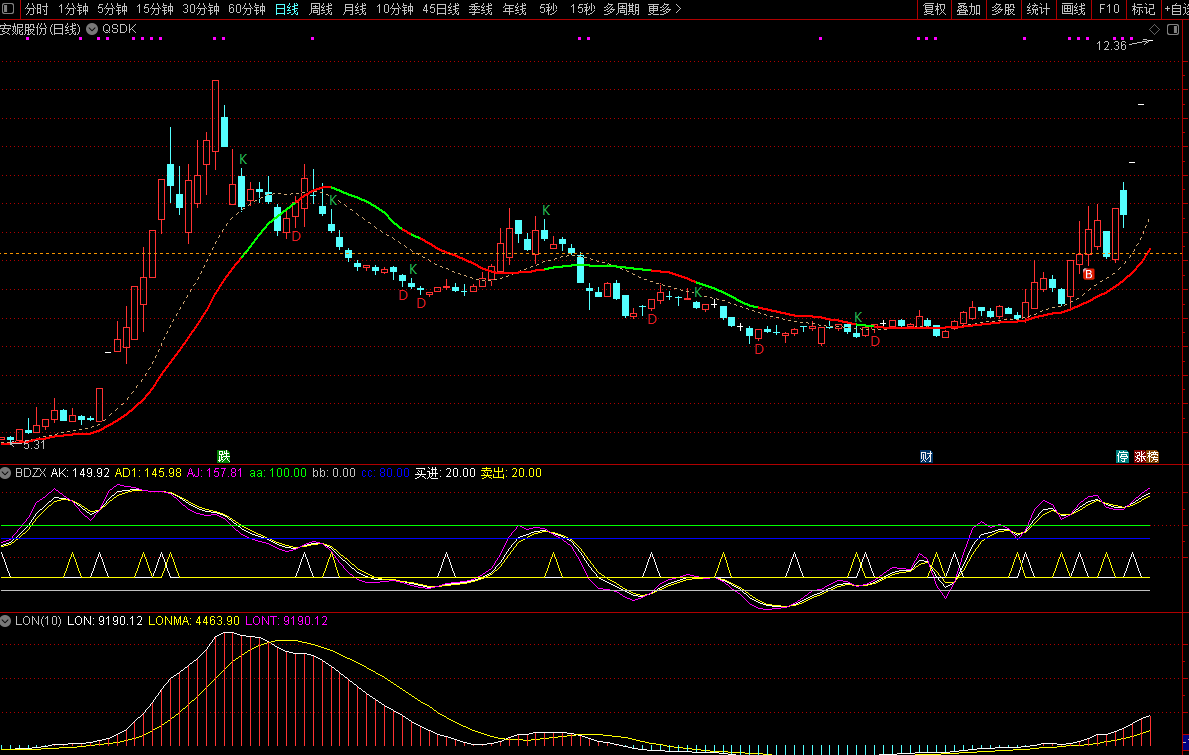Switch to 分时 intraday view
This screenshot has width=1189, height=755.
36,9
